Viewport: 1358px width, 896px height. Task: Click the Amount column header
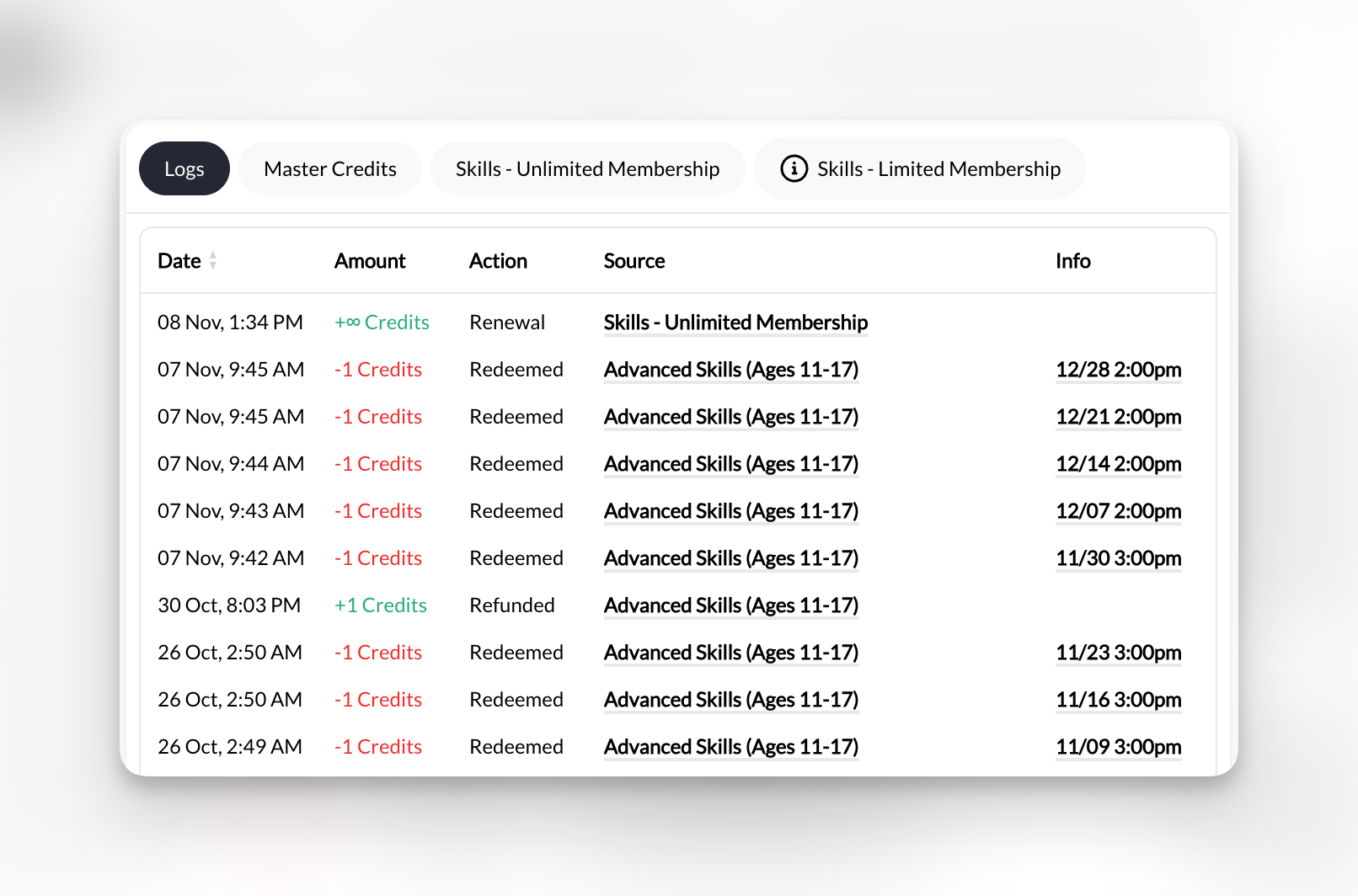[x=370, y=261]
